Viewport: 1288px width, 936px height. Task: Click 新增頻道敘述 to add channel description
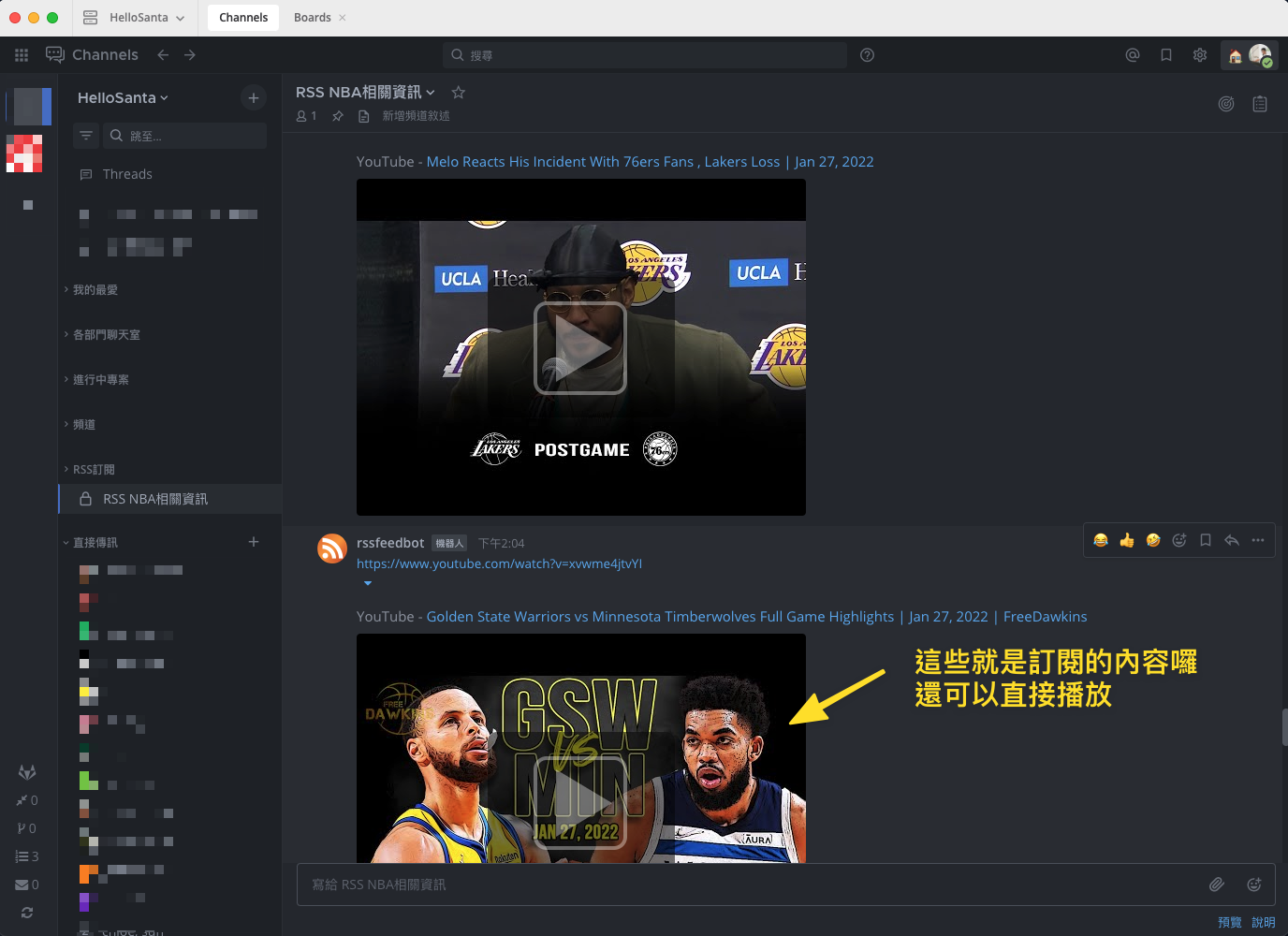click(x=416, y=116)
